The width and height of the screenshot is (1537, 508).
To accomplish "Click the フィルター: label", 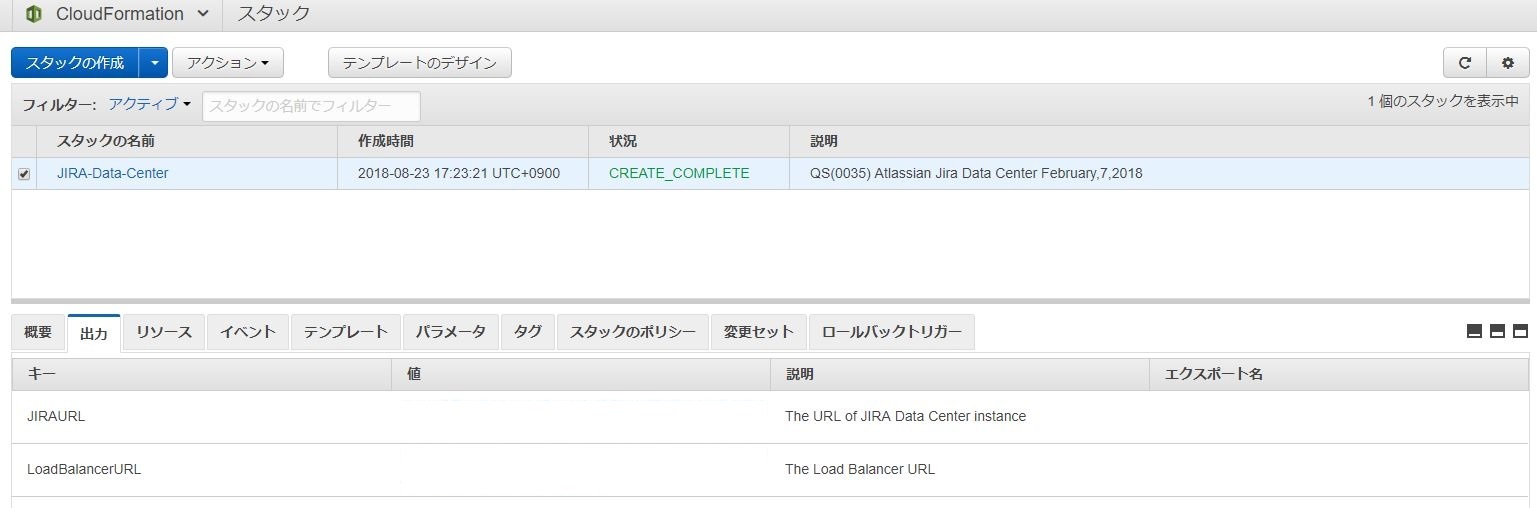I will tap(59, 105).
